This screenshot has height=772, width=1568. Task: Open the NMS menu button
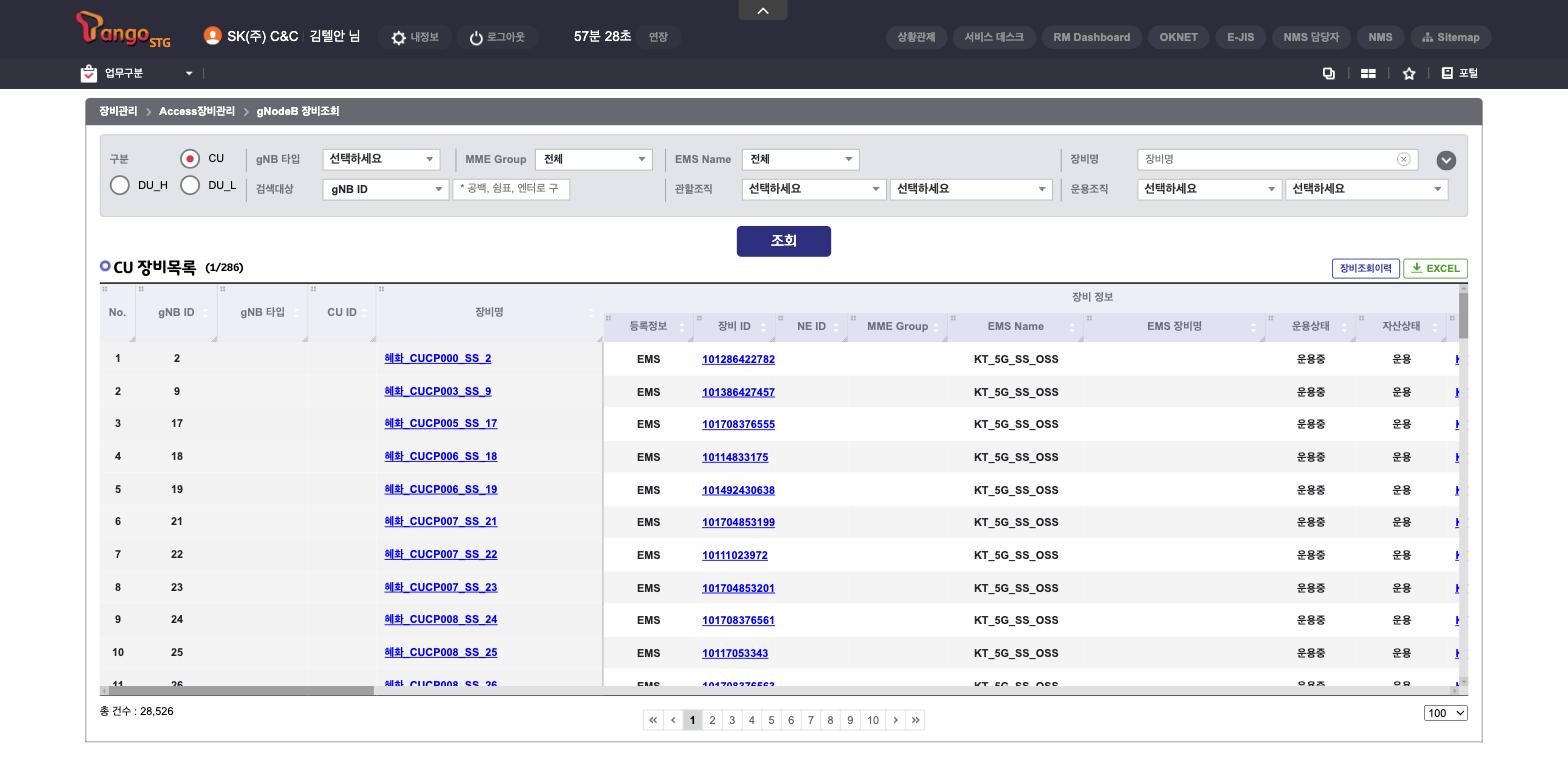tap(1380, 37)
